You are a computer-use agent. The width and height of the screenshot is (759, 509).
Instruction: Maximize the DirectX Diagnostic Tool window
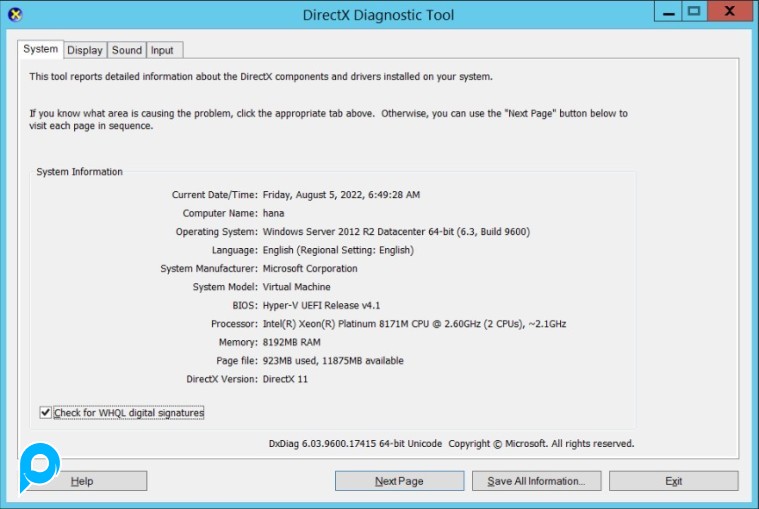[694, 12]
